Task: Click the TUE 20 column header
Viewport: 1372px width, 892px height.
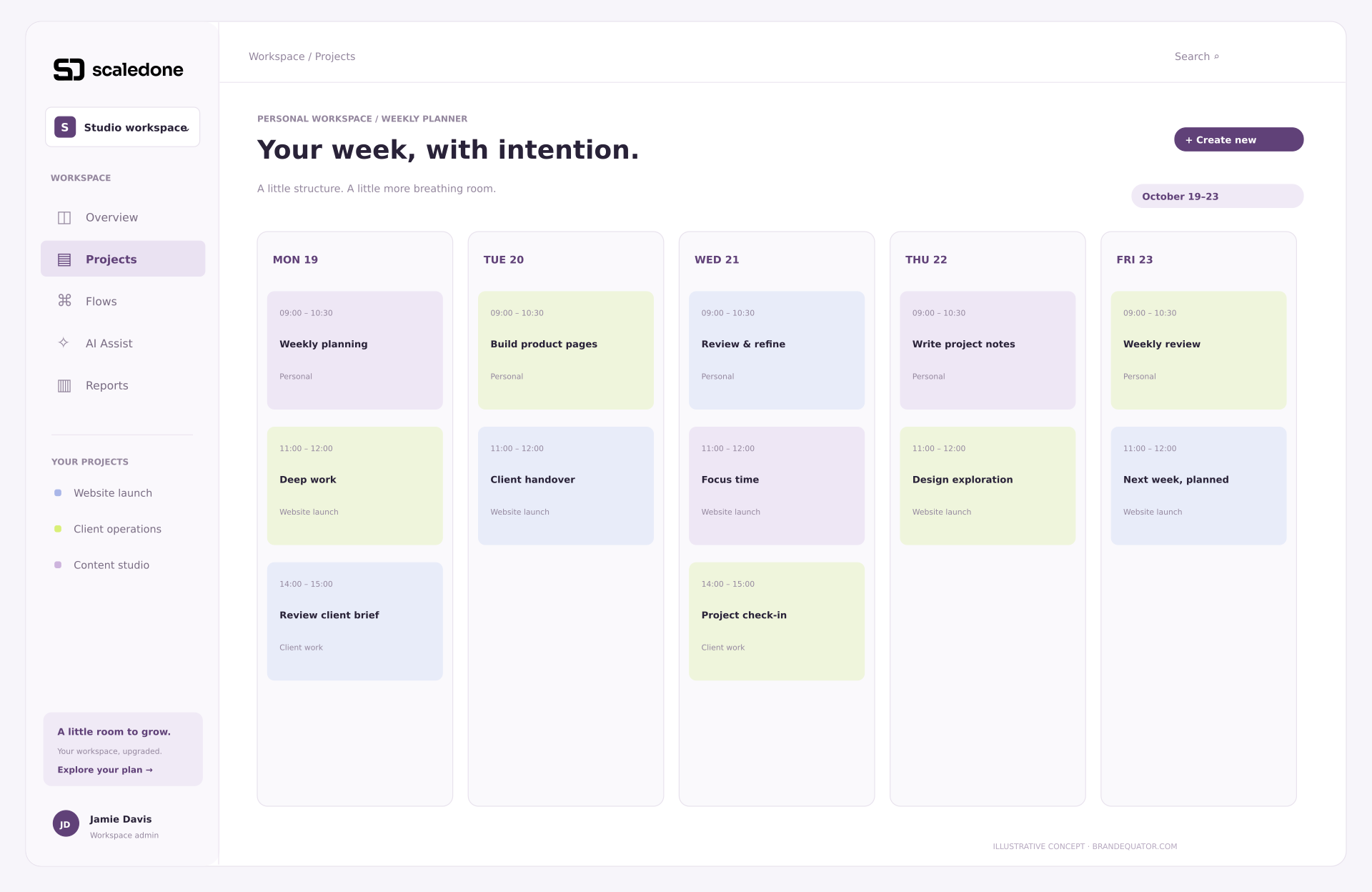Action: [504, 259]
